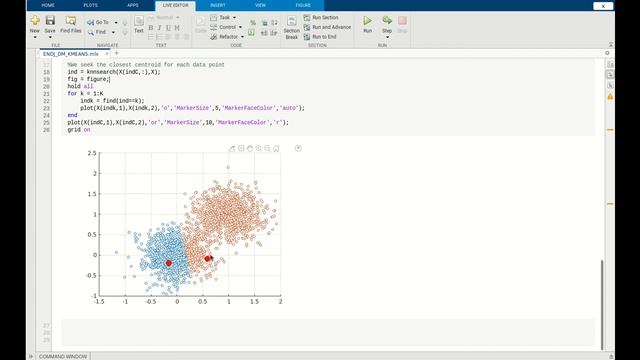
Task: Toggle monospace text formatting
Action: click(x=177, y=28)
